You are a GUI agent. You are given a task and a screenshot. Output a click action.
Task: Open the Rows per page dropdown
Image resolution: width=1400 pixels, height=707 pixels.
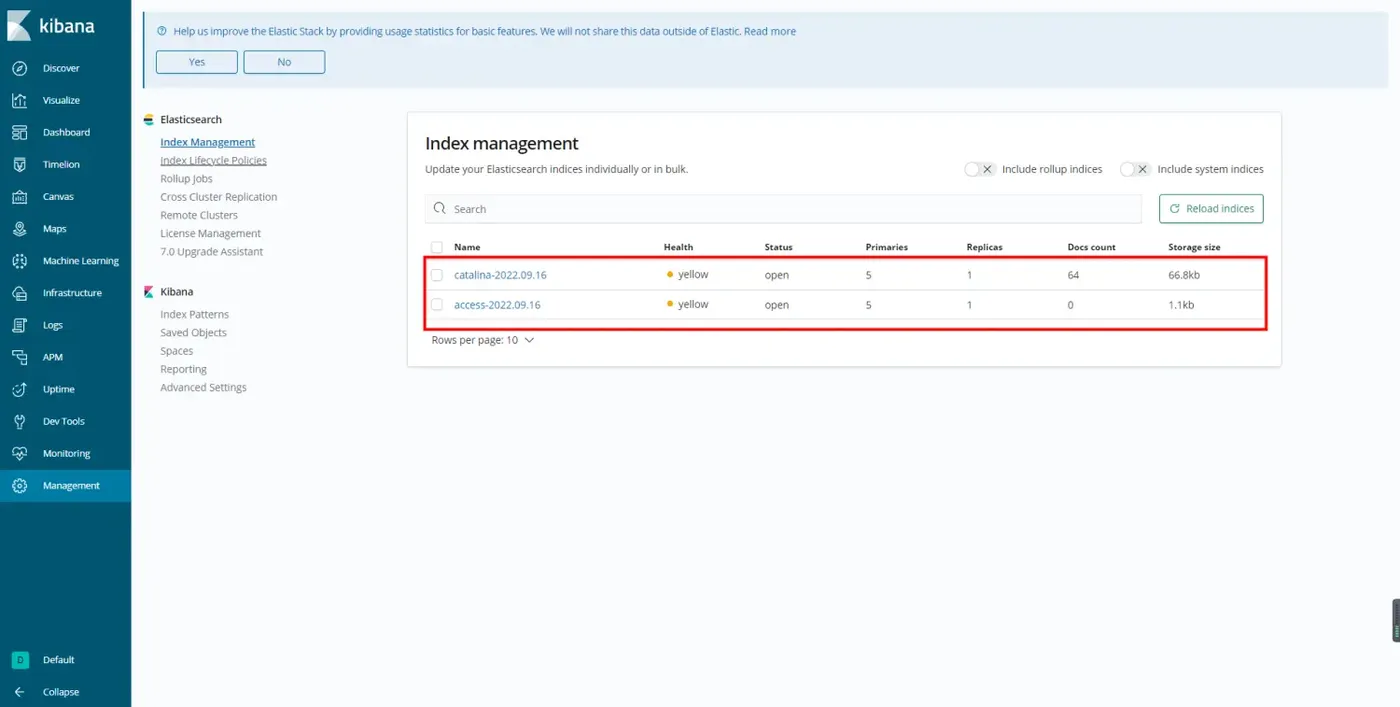[x=483, y=340]
